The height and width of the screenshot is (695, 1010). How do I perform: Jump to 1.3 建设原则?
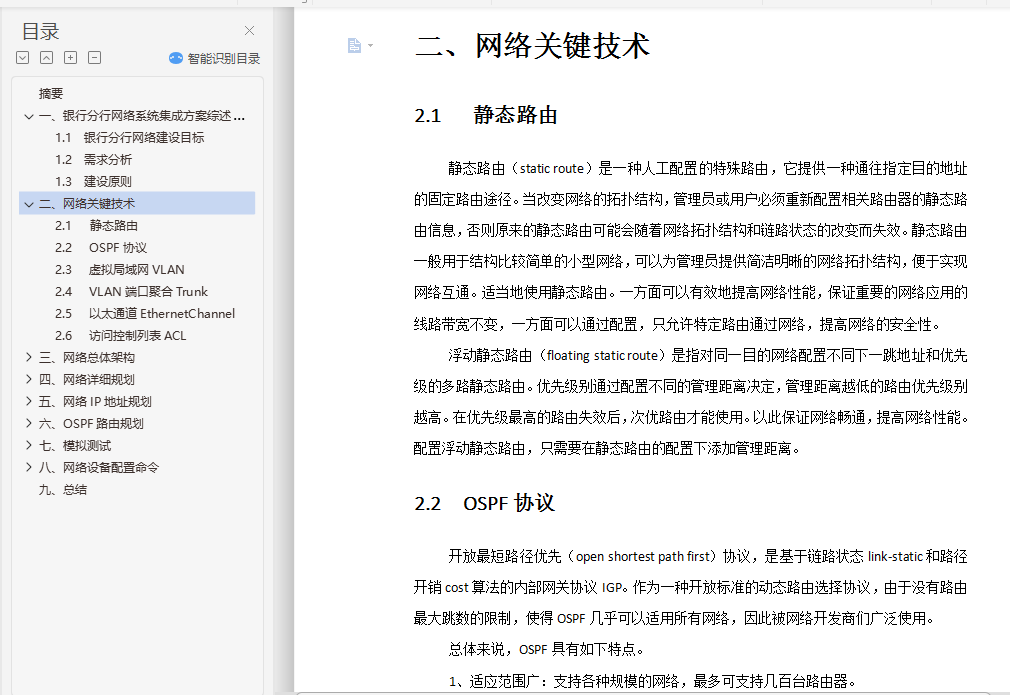tap(93, 182)
